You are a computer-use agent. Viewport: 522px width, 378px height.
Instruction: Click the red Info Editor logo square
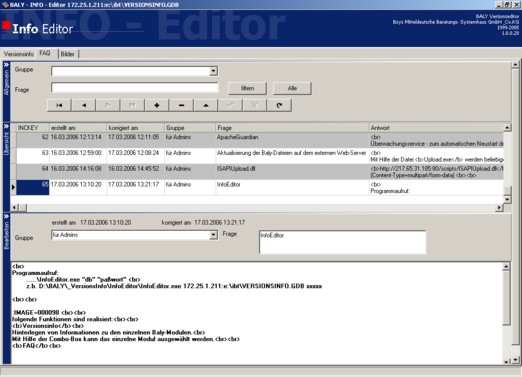click(6, 26)
